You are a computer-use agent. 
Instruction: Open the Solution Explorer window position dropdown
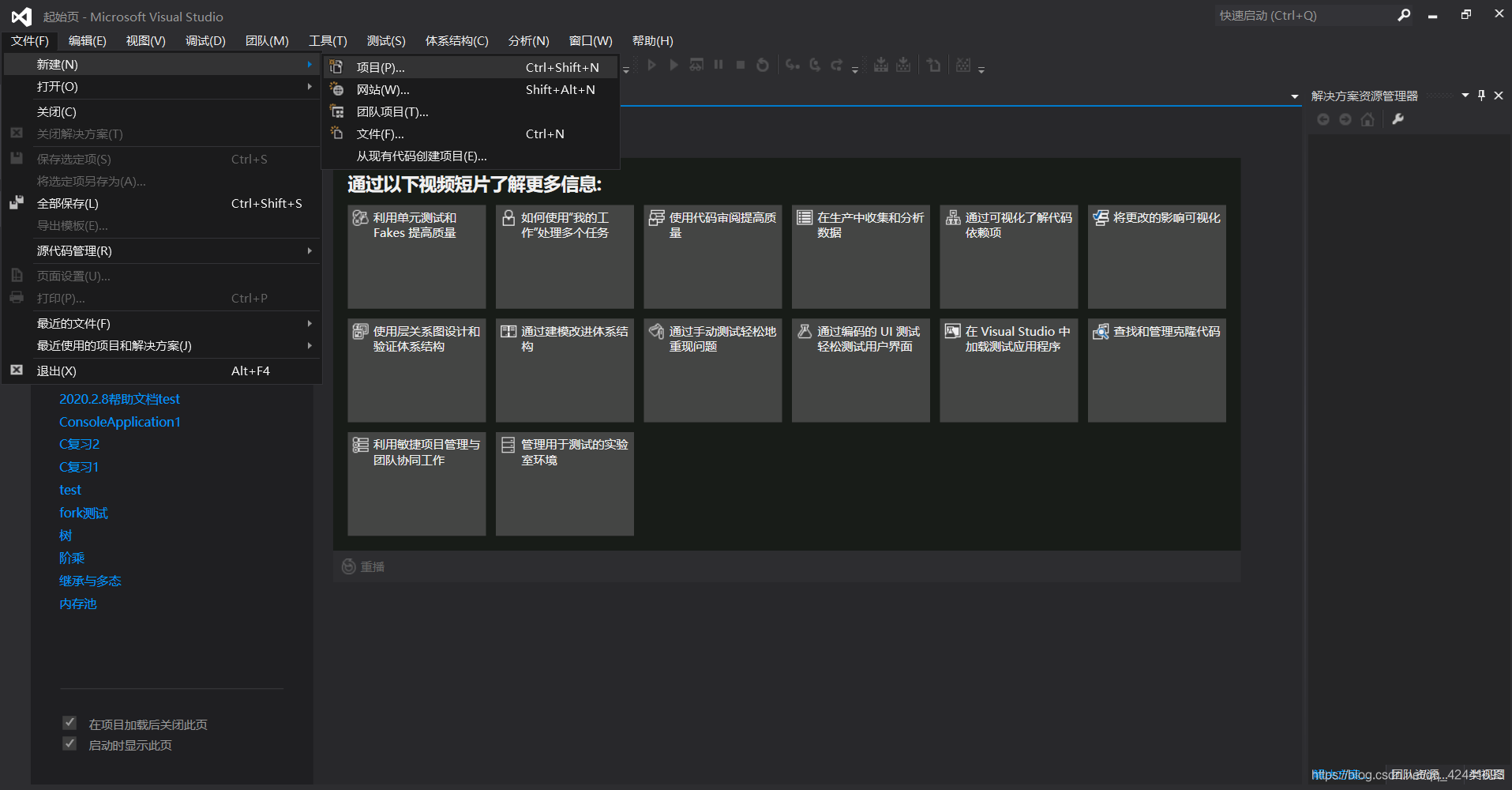1465,96
